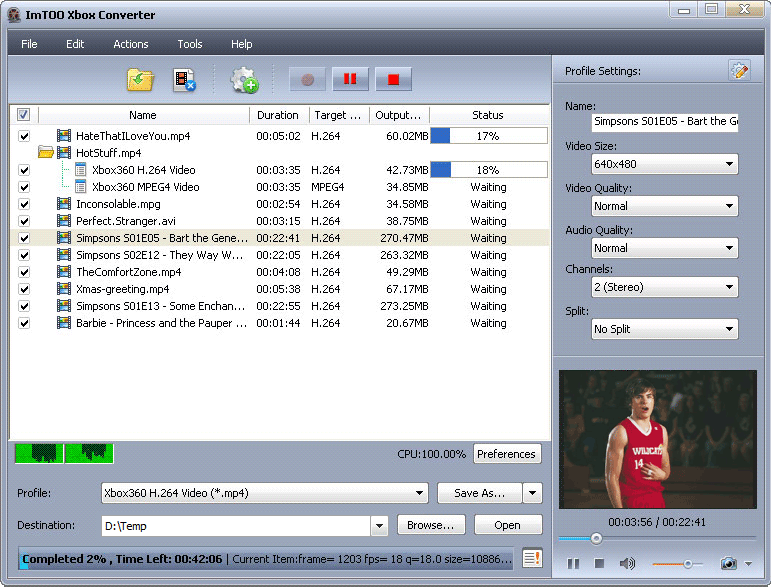
Task: Click the Open destination button
Action: [x=507, y=525]
